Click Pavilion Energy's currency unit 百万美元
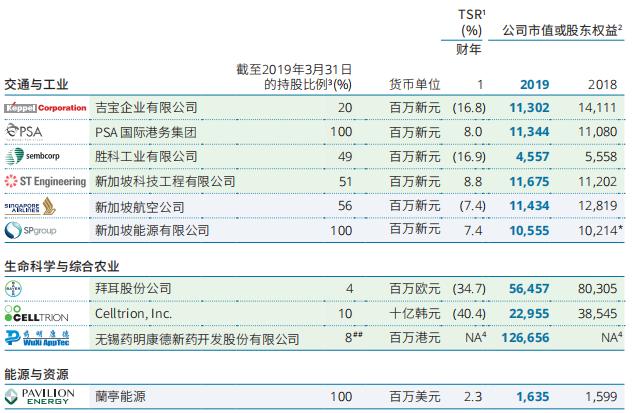The height and width of the screenshot is (413, 634). (x=414, y=396)
